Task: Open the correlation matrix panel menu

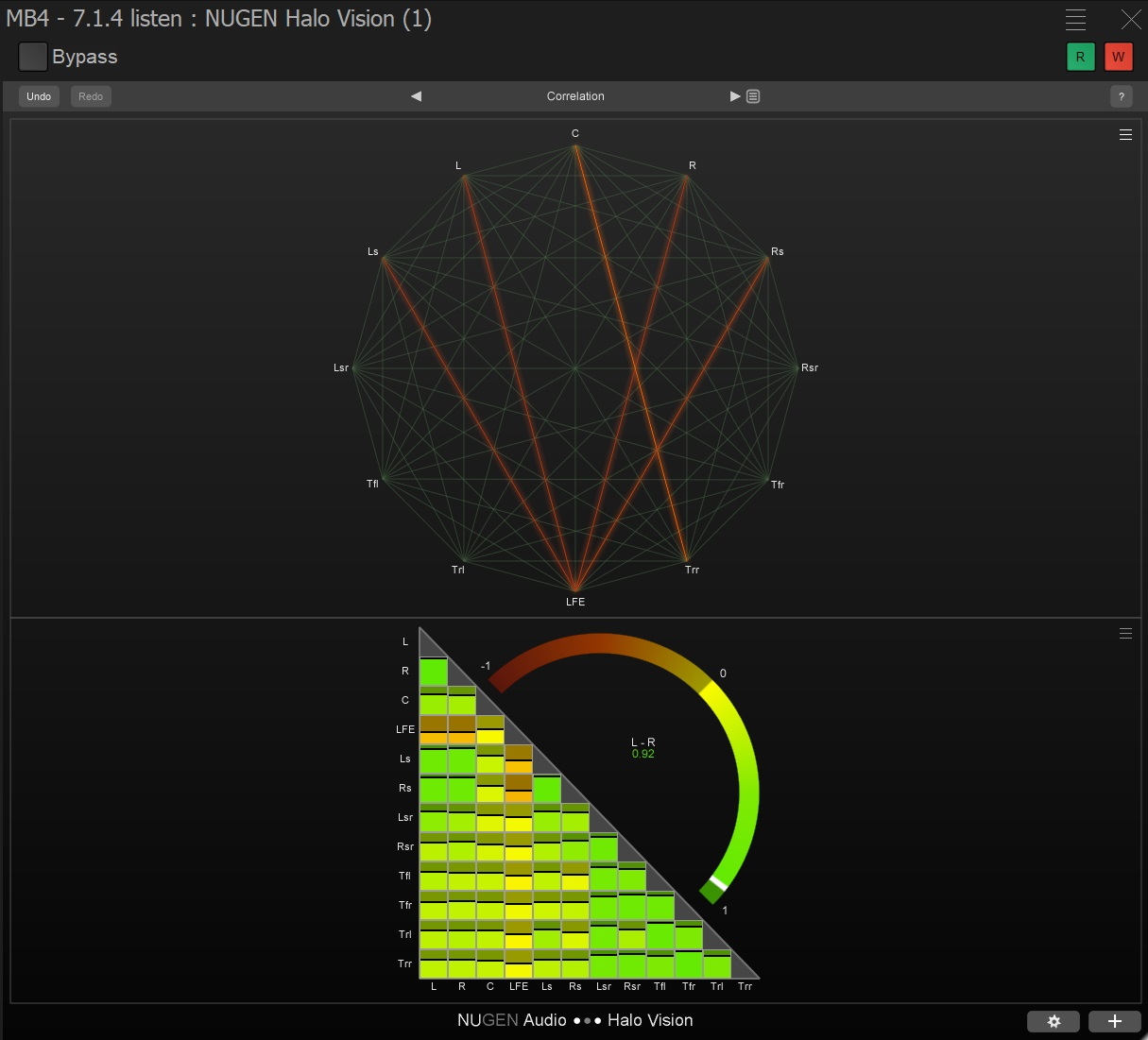Action: point(1125,634)
